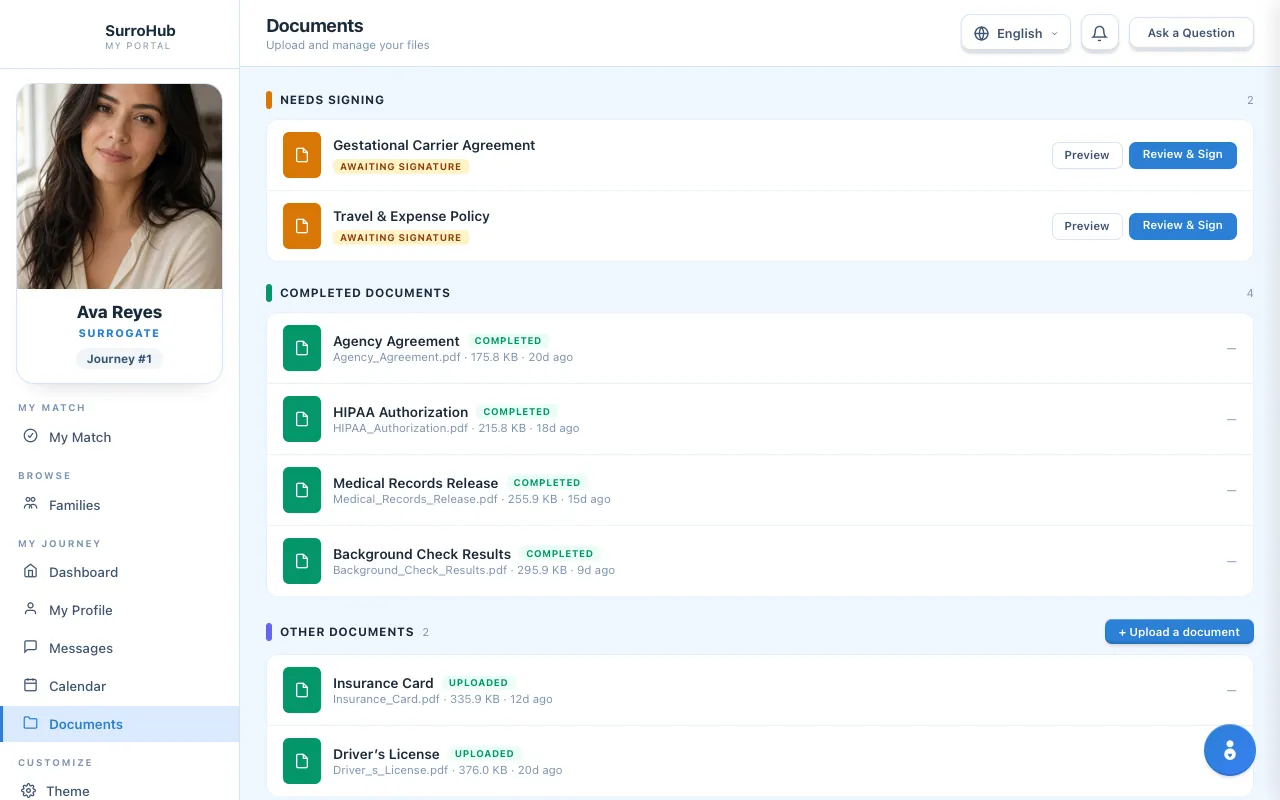
Task: Click the Families people icon in the sidebar
Action: tap(30, 504)
